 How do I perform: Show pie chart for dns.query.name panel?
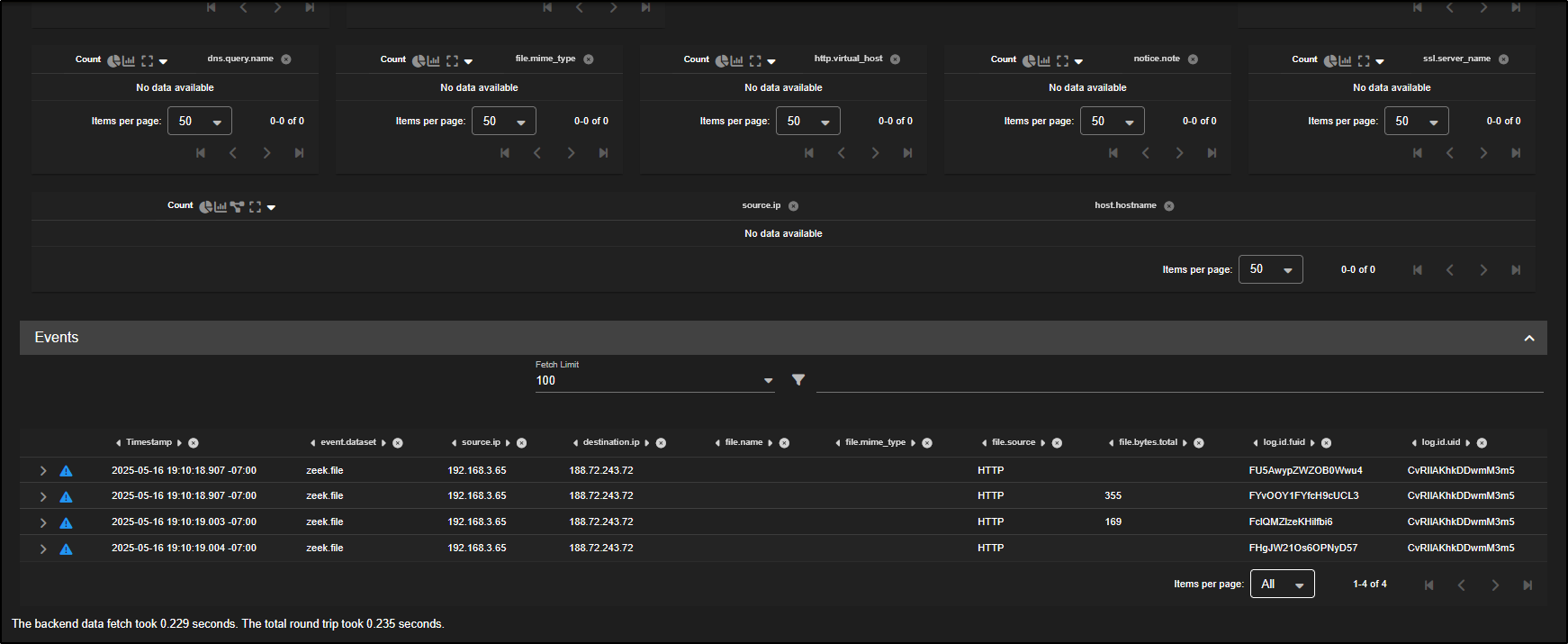pyautogui.click(x=113, y=61)
